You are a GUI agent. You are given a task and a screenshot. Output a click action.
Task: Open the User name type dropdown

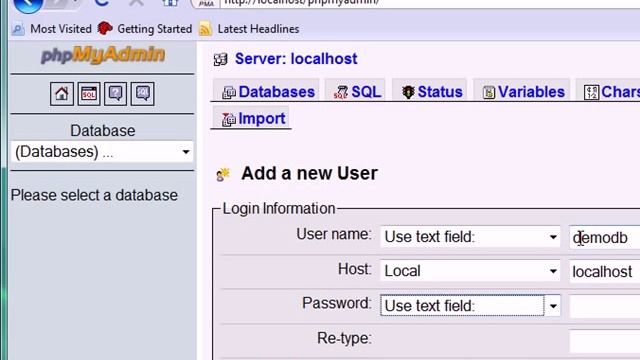470,237
